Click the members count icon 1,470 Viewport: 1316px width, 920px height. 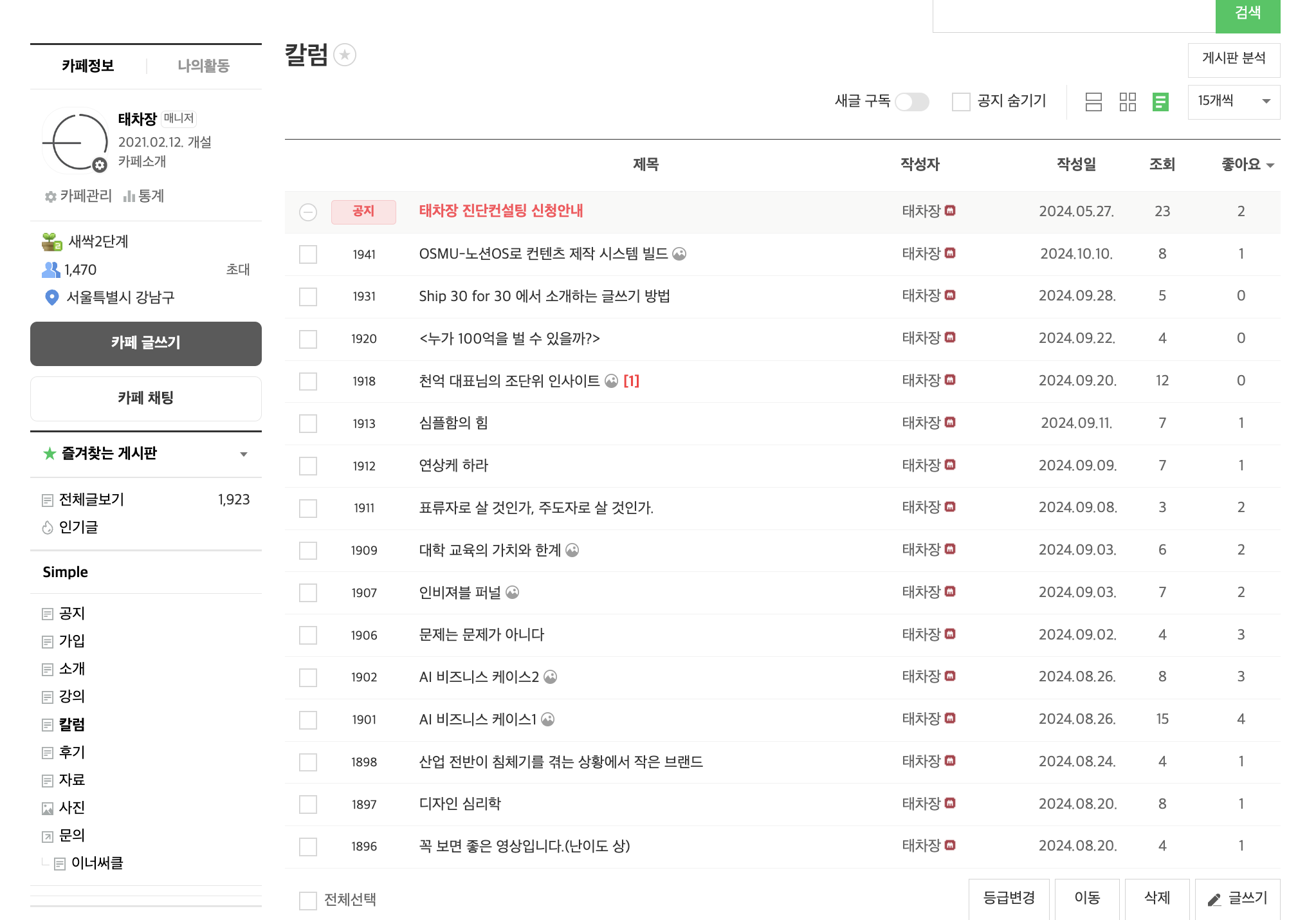[x=51, y=270]
